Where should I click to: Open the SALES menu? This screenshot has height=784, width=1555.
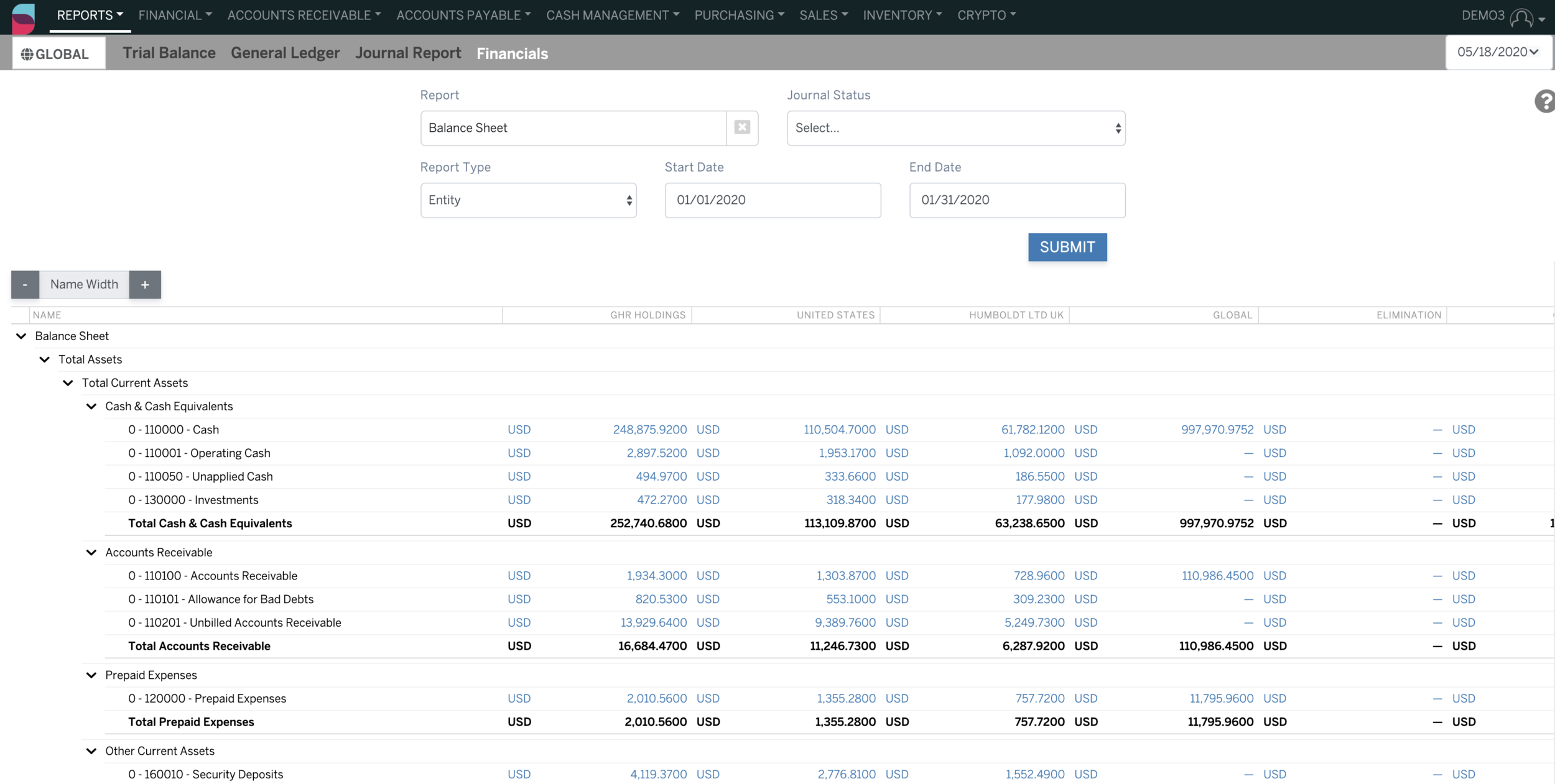[824, 15]
